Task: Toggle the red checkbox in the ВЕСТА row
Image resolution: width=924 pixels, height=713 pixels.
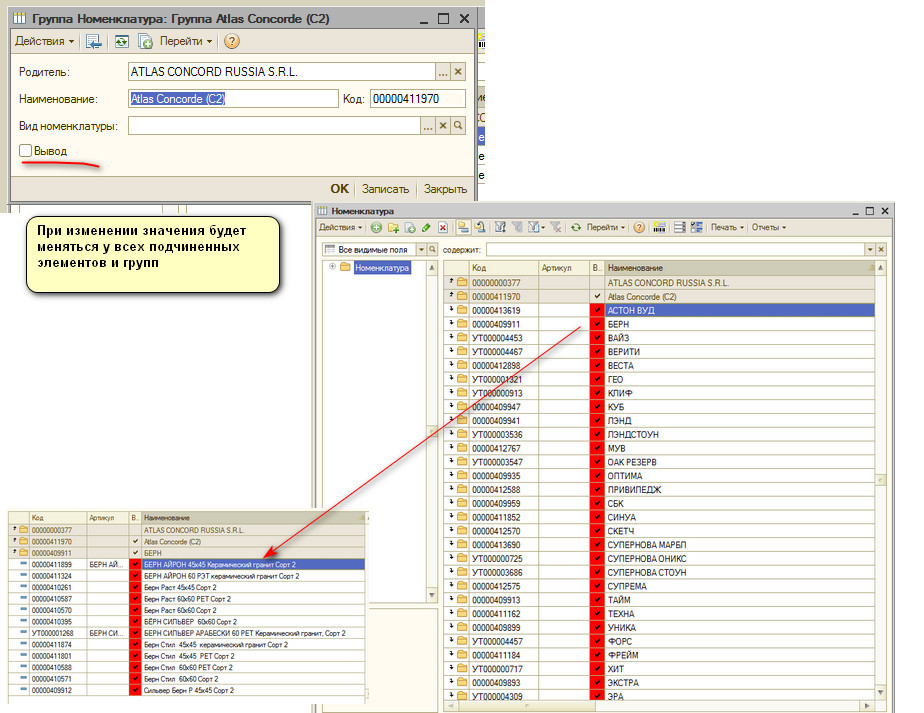Action: [x=597, y=366]
